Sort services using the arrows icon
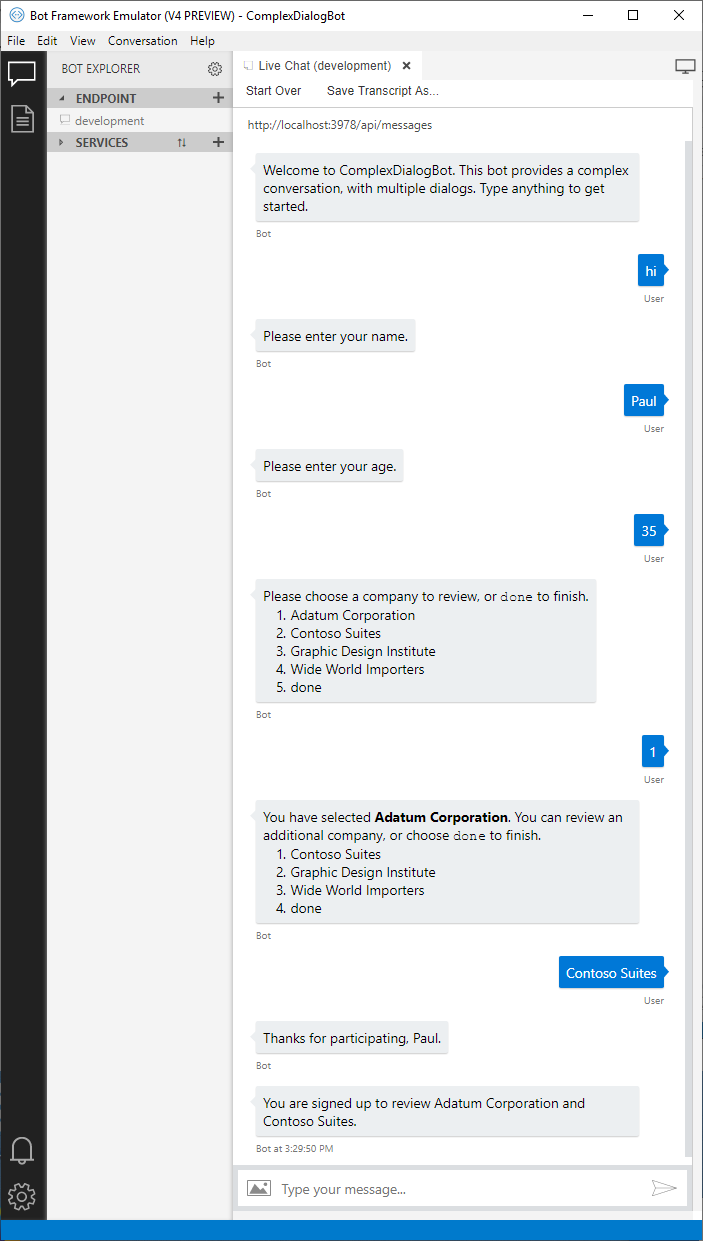This screenshot has width=703, height=1241. click(x=182, y=142)
